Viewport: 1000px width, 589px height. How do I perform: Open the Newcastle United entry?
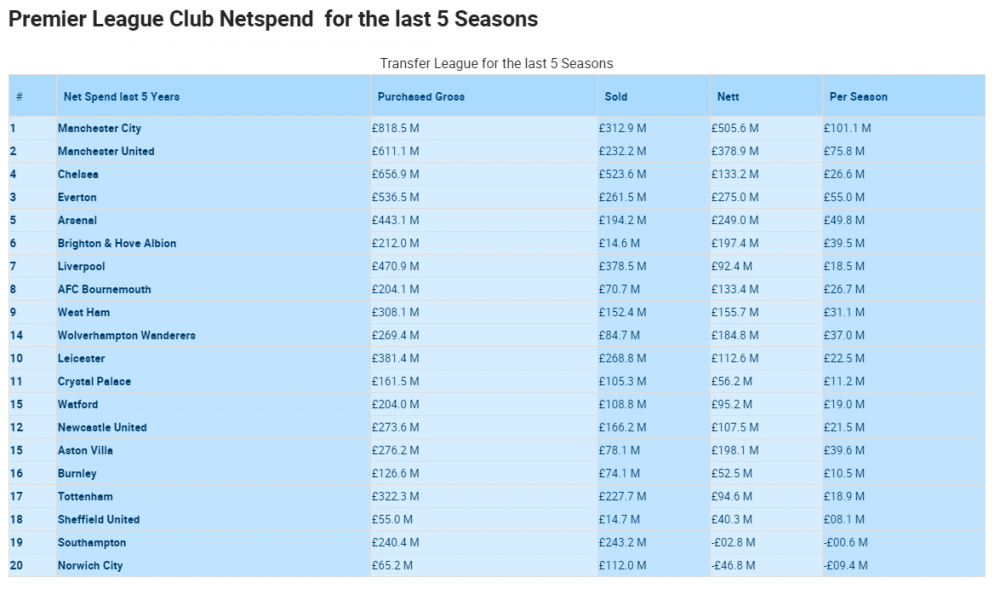tap(102, 427)
